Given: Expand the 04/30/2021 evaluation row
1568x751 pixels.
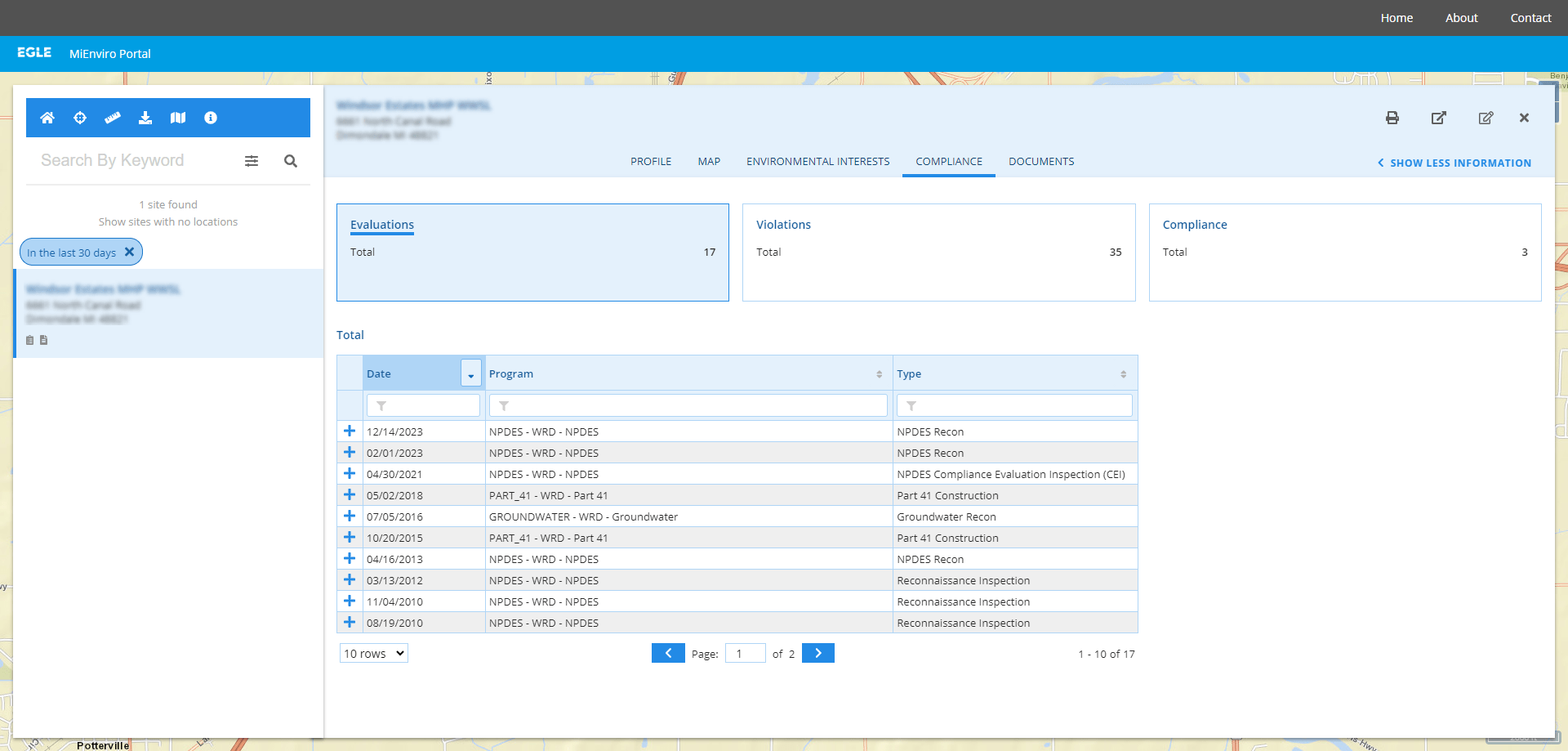Looking at the screenshot, I should (x=350, y=473).
